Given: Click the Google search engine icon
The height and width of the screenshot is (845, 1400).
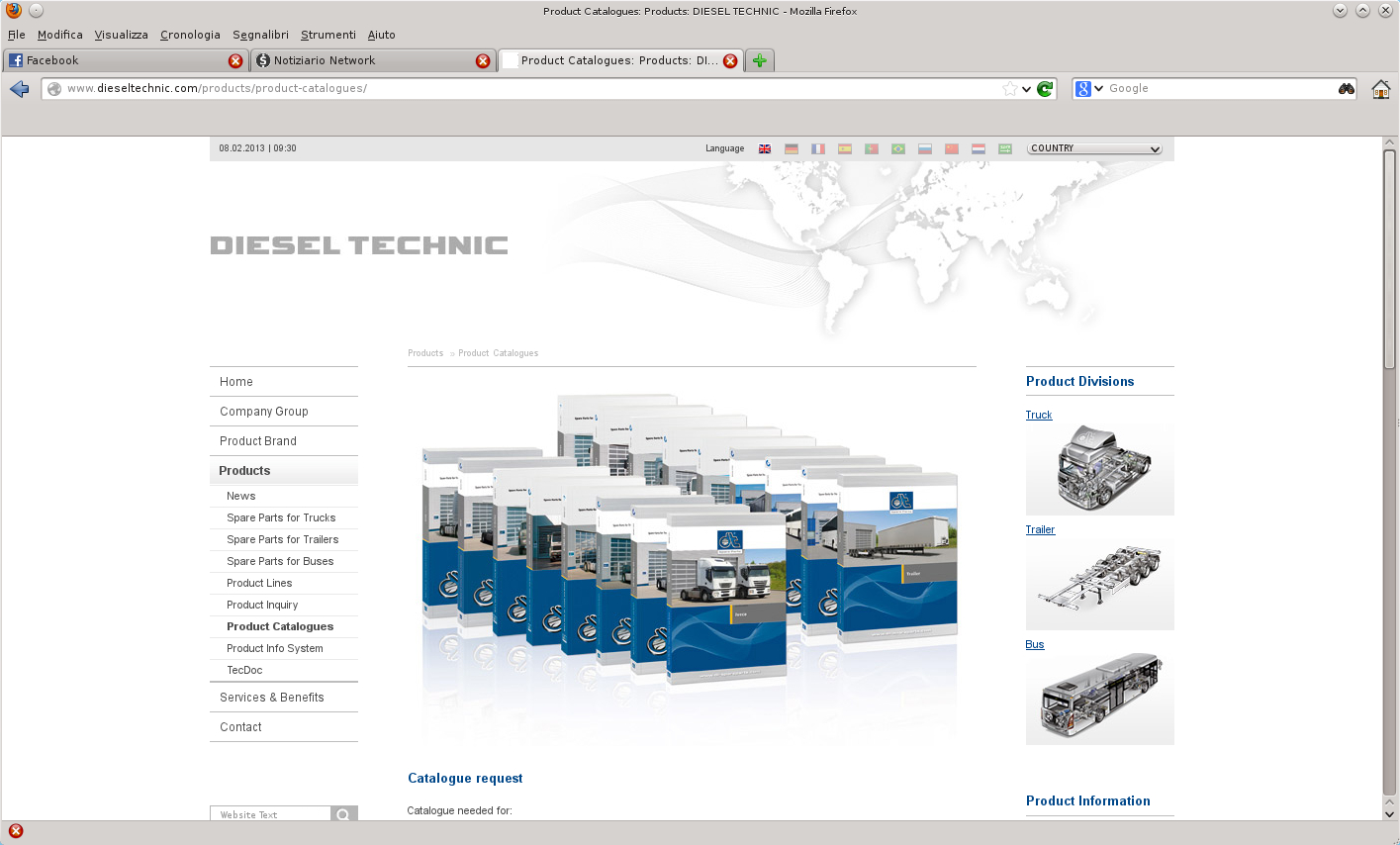Looking at the screenshot, I should pyautogui.click(x=1083, y=89).
